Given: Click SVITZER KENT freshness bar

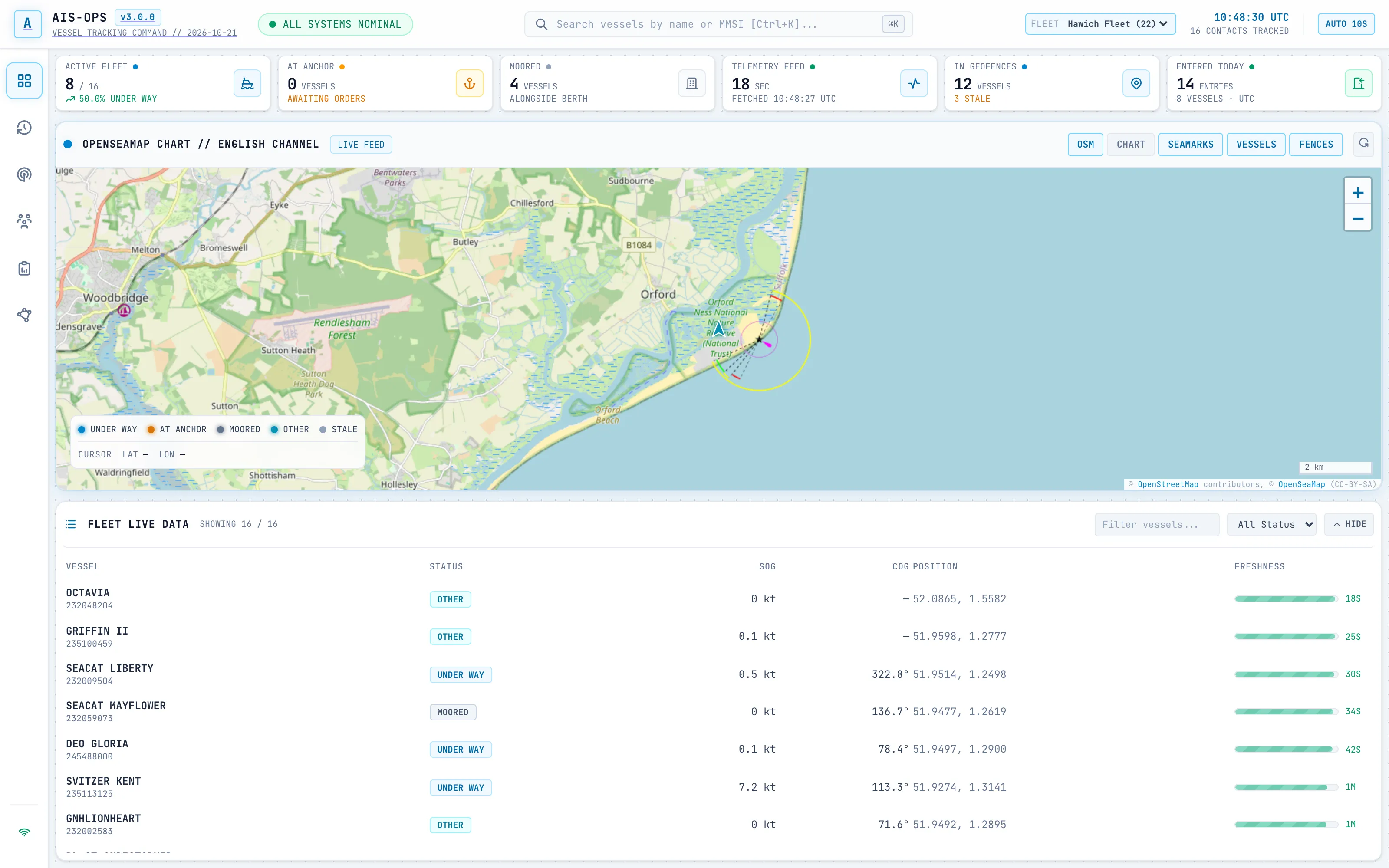Looking at the screenshot, I should point(1286,787).
